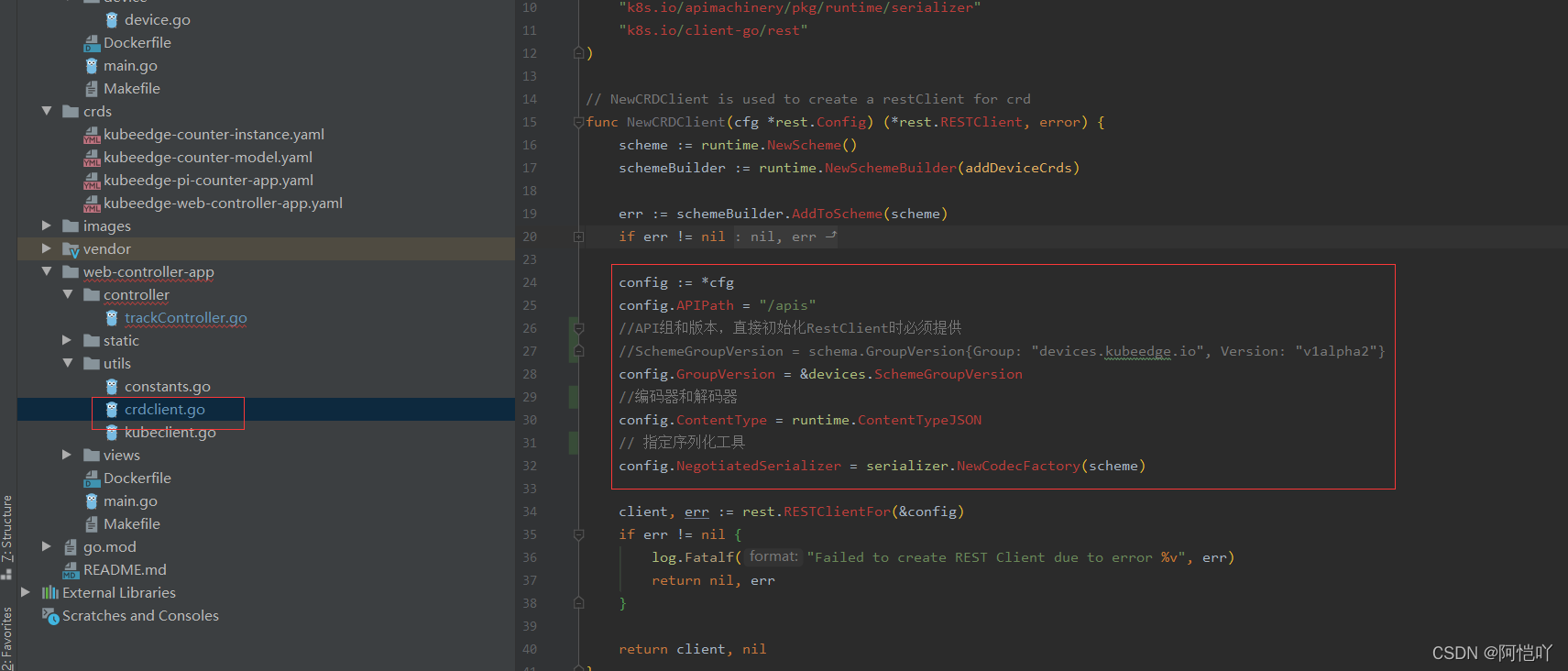Open the constants.go file name
Viewport: 1568px width, 671px height.
click(168, 387)
